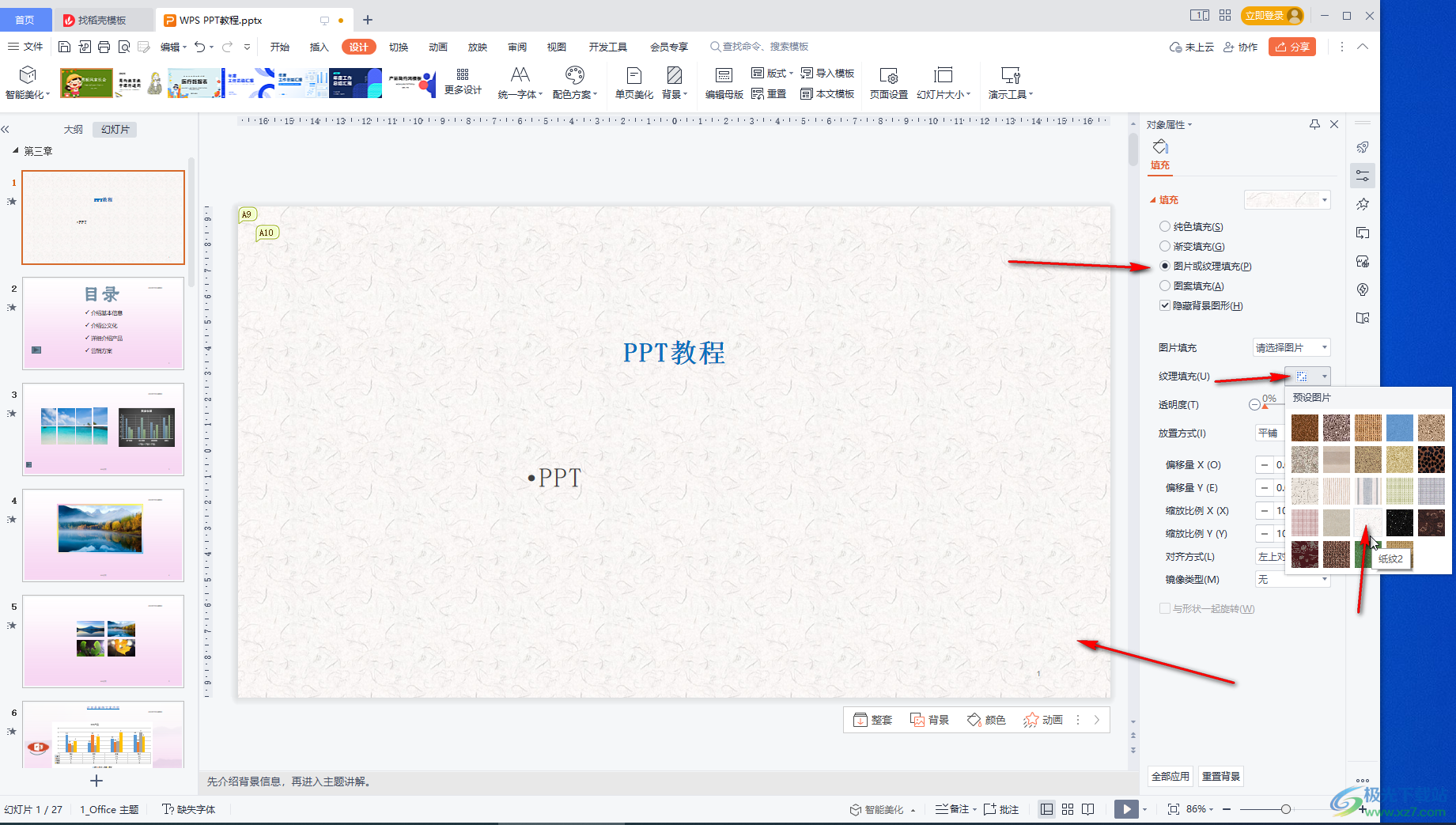
Task: Select slide 4 landscape thumbnail
Action: 103,535
